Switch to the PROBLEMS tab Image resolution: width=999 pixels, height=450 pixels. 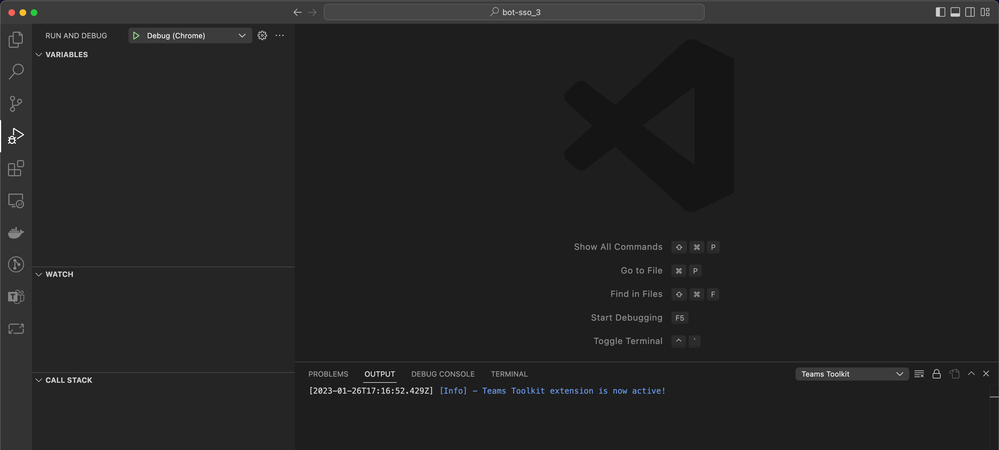point(328,374)
